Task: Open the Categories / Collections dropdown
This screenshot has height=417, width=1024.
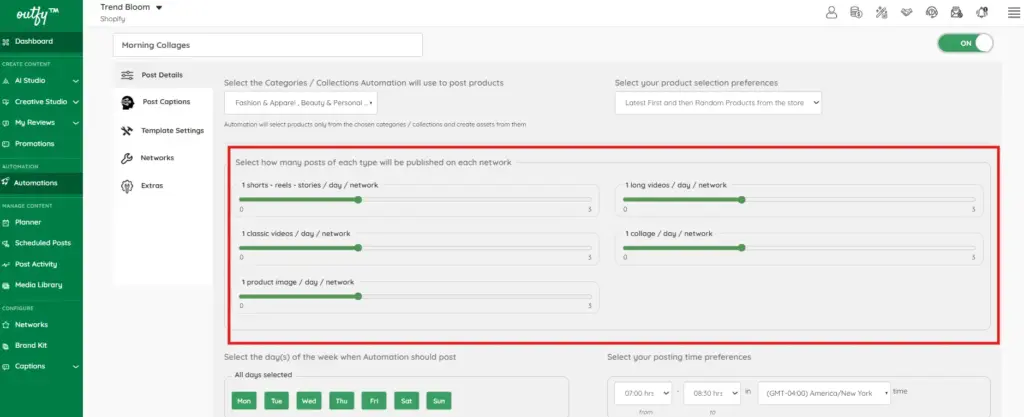Action: tap(300, 102)
